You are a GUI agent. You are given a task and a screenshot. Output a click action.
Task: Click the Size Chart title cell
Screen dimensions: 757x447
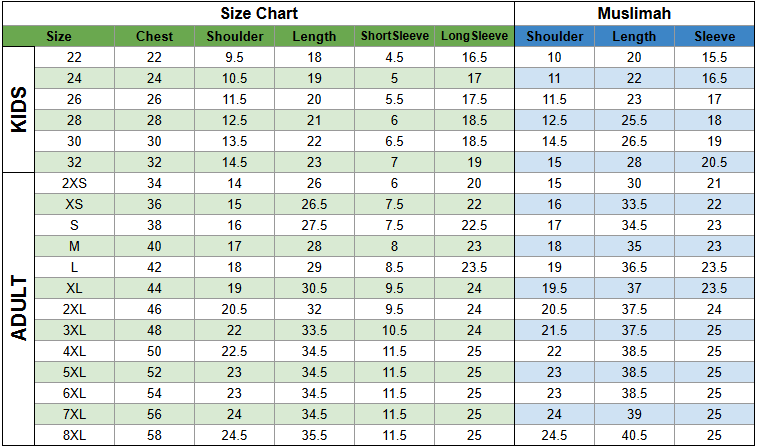pos(259,14)
